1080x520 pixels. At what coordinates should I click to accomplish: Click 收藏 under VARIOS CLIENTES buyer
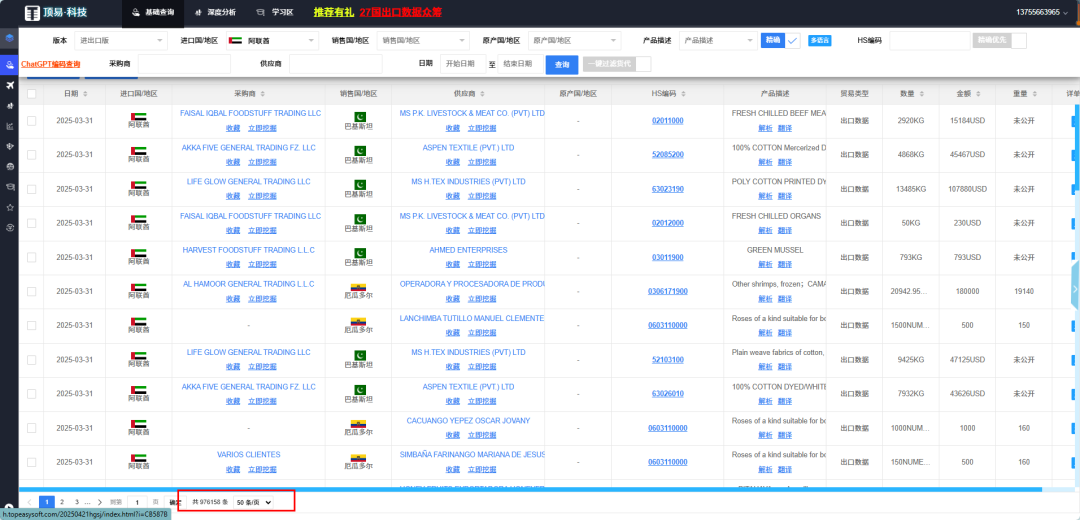(x=233, y=469)
